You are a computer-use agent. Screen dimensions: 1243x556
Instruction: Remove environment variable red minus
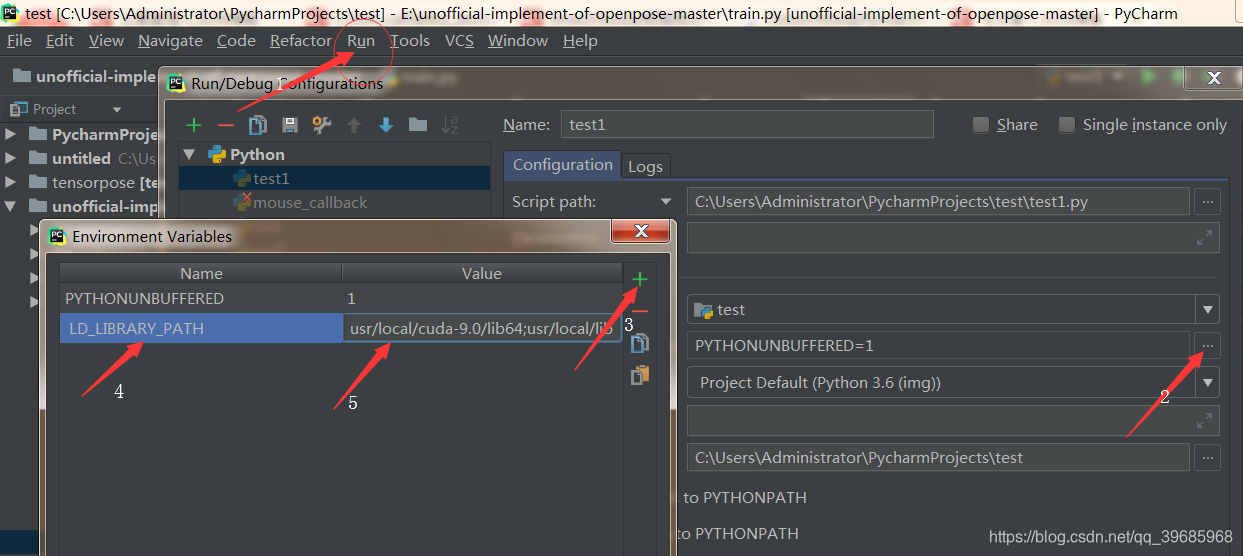640,311
